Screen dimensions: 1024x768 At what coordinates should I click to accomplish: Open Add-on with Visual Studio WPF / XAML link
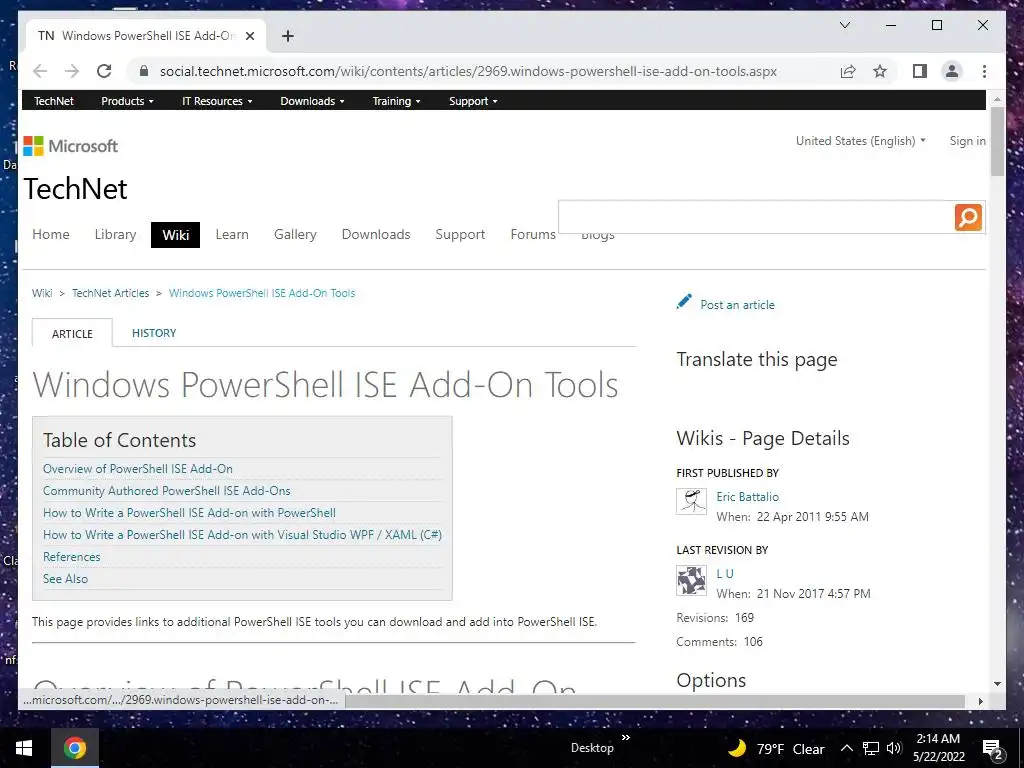(242, 535)
